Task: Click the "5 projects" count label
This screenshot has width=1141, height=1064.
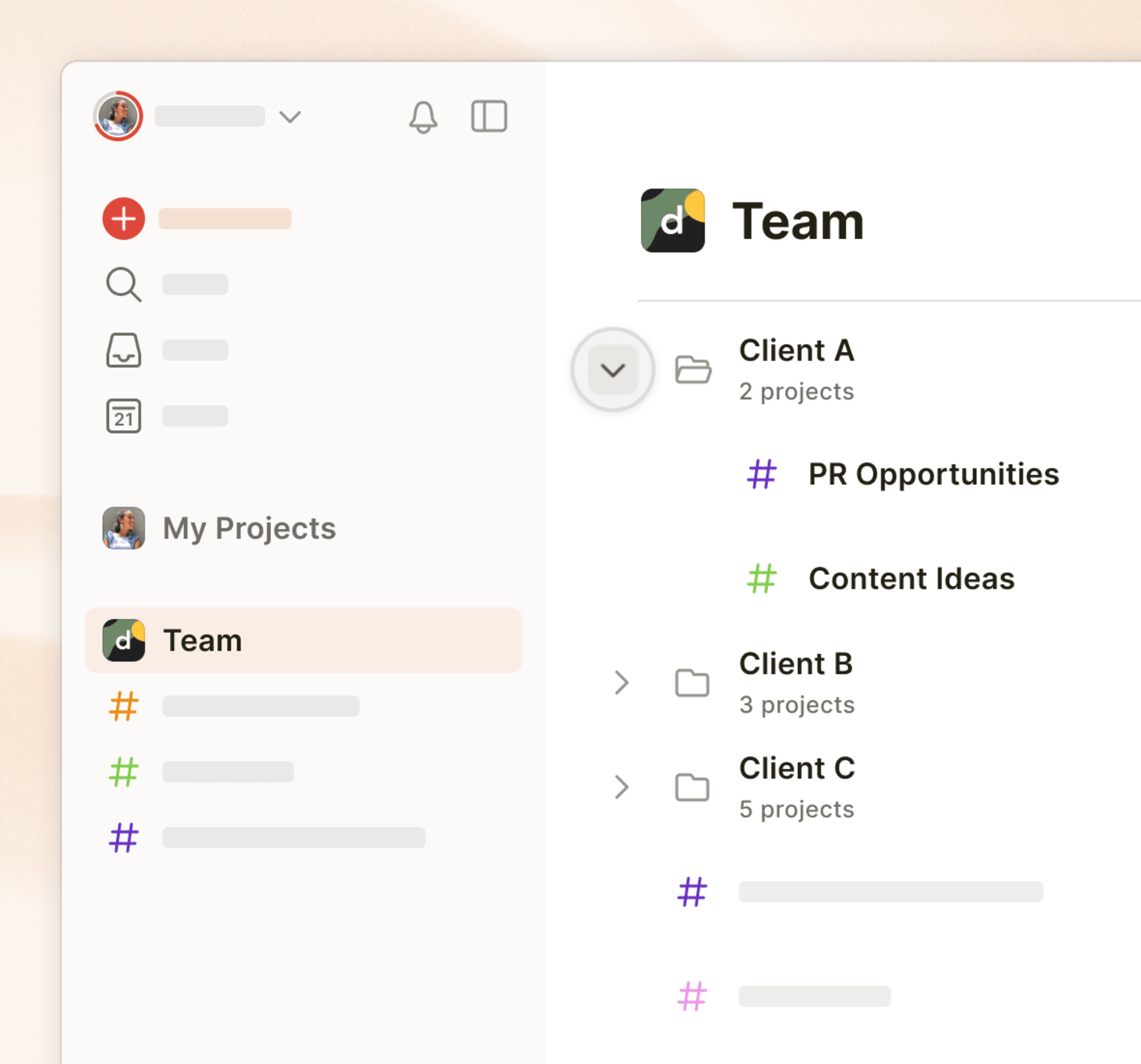Action: [x=797, y=810]
